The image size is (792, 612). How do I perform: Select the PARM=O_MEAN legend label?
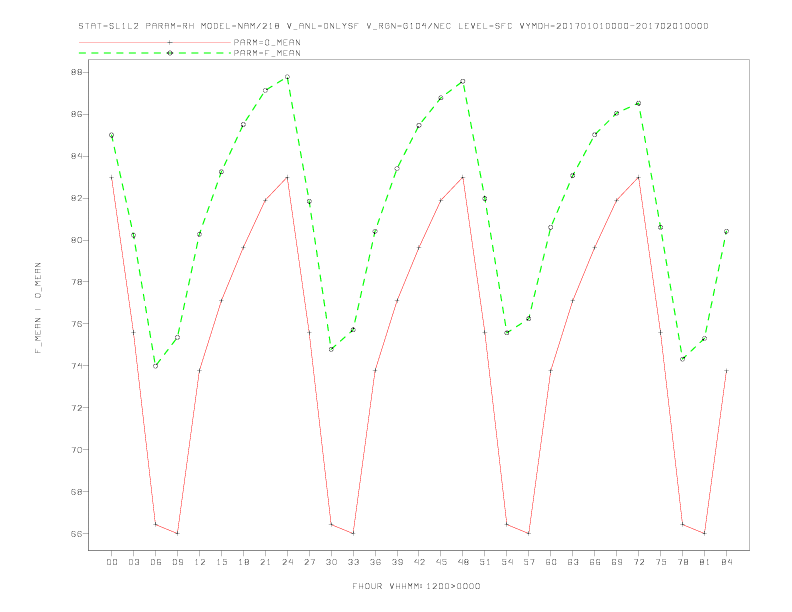[x=267, y=42]
